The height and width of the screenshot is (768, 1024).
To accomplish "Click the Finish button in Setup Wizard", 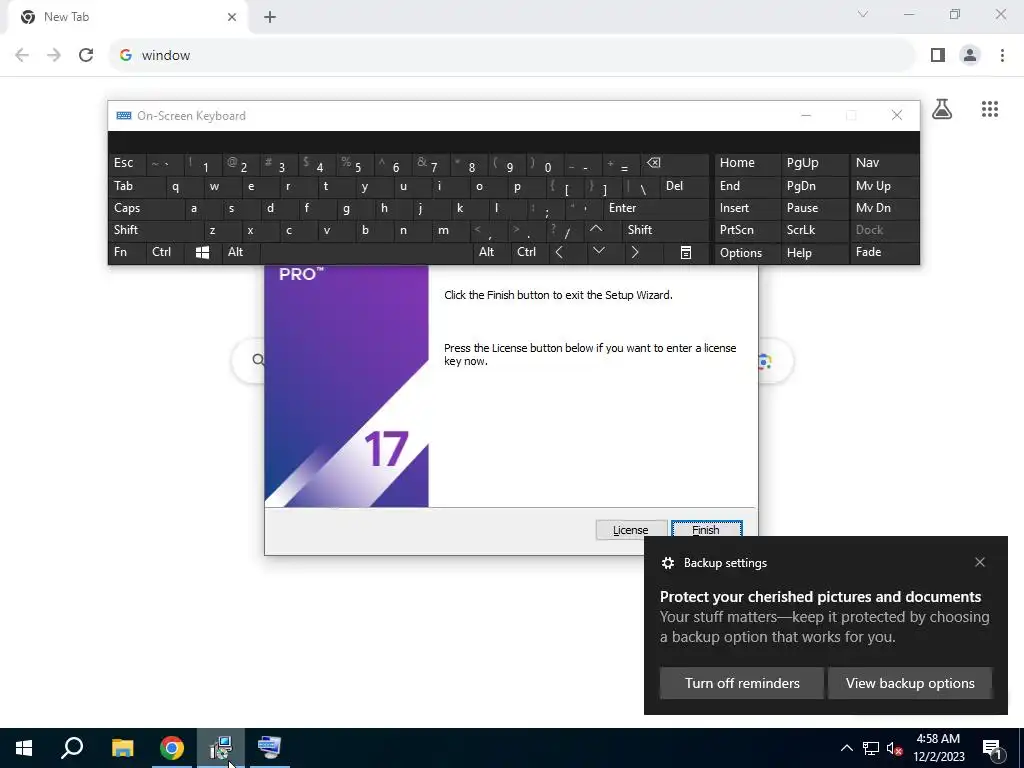I will [x=707, y=530].
